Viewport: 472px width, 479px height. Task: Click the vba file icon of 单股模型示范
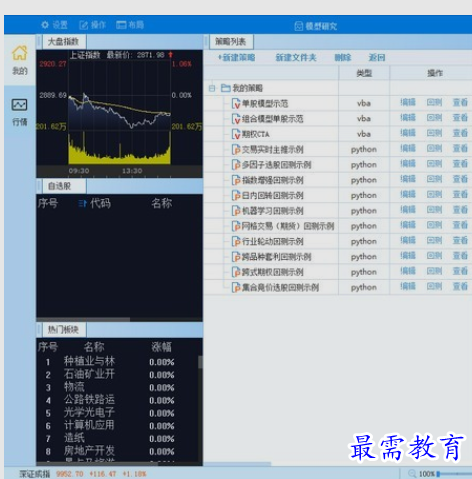pyautogui.click(x=236, y=104)
